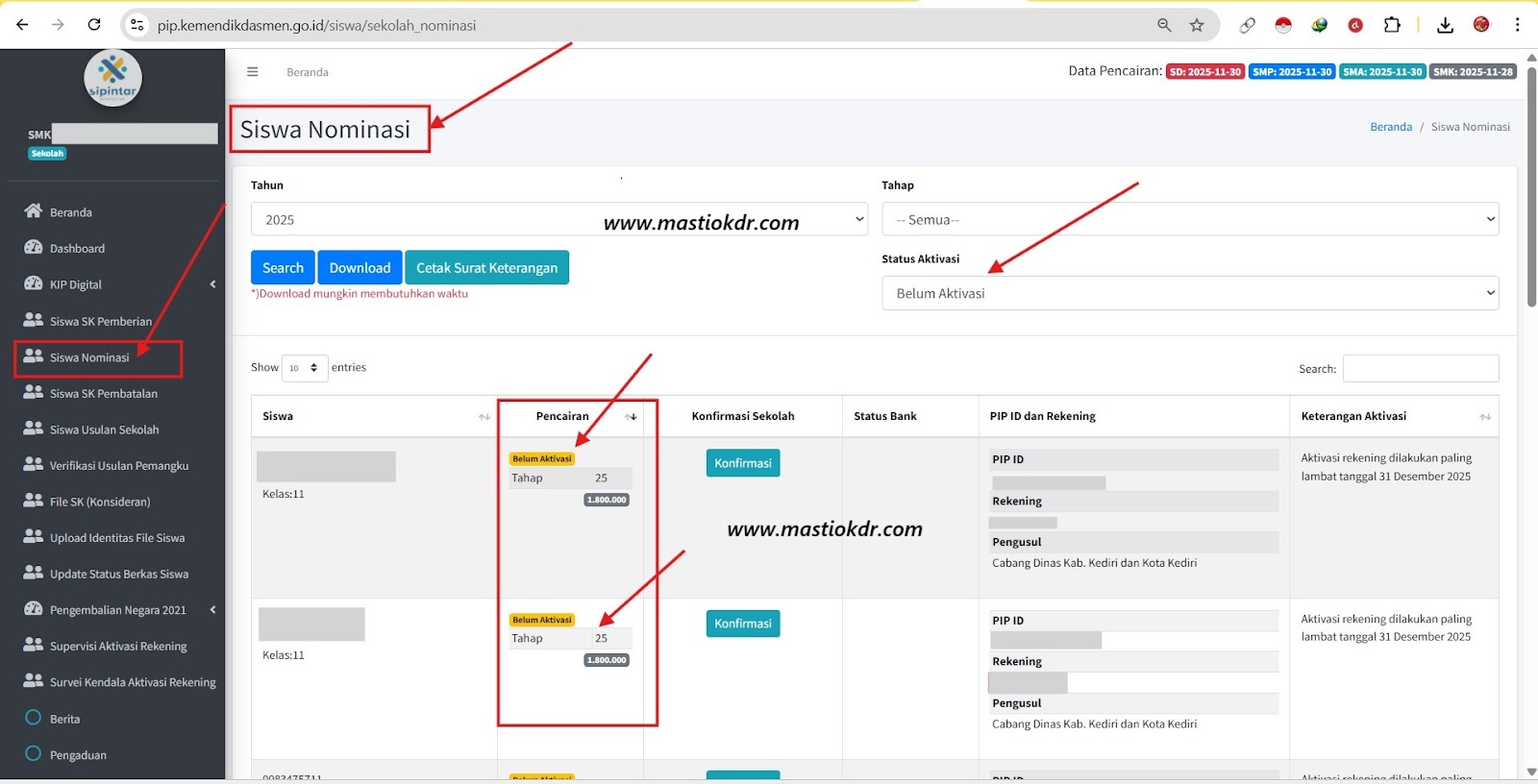1538x784 pixels.
Task: Click second row 1.800.000 amount badge
Action: 607,660
